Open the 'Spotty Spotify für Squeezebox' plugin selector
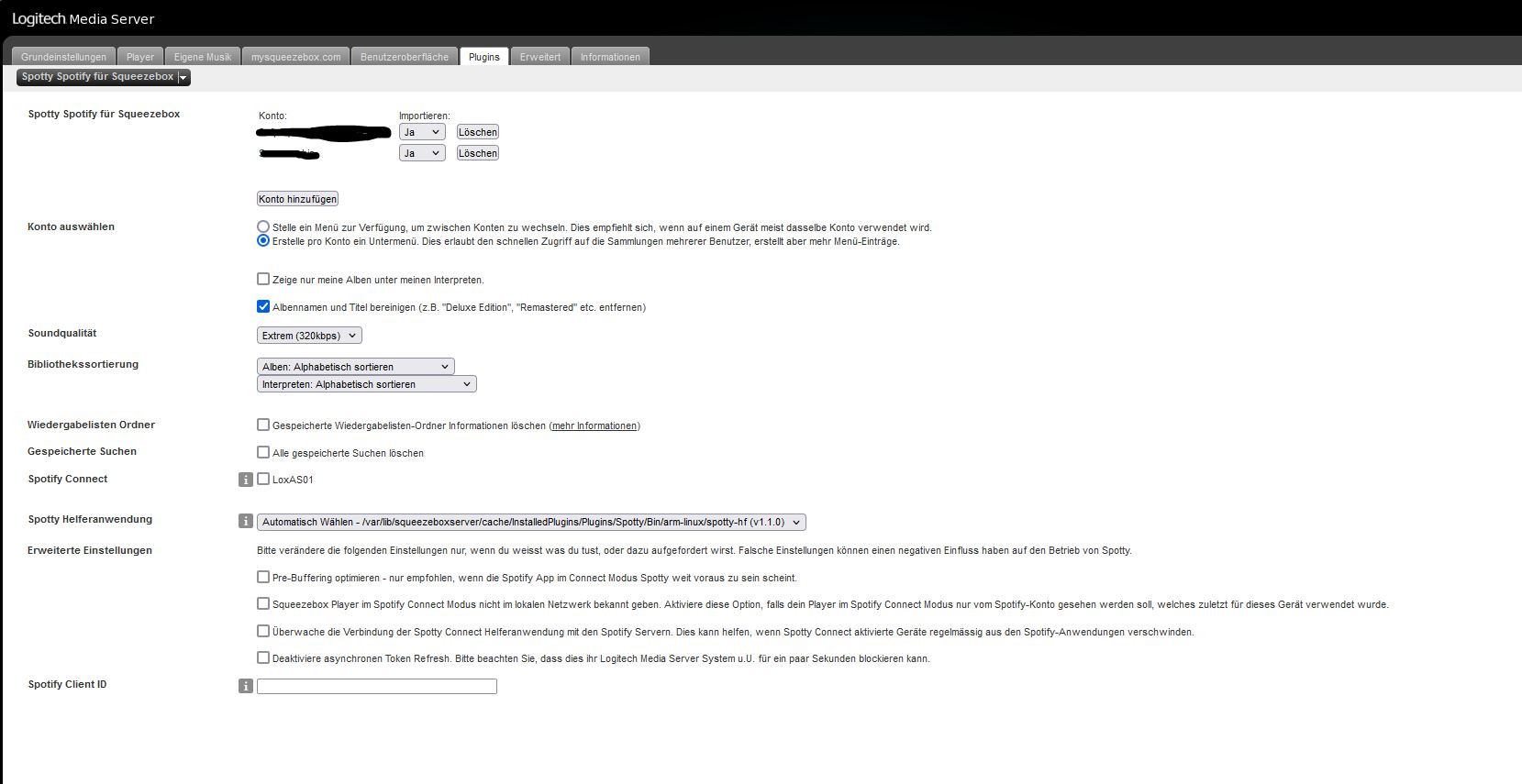Screen dimensions: 1522x784 (x=104, y=77)
